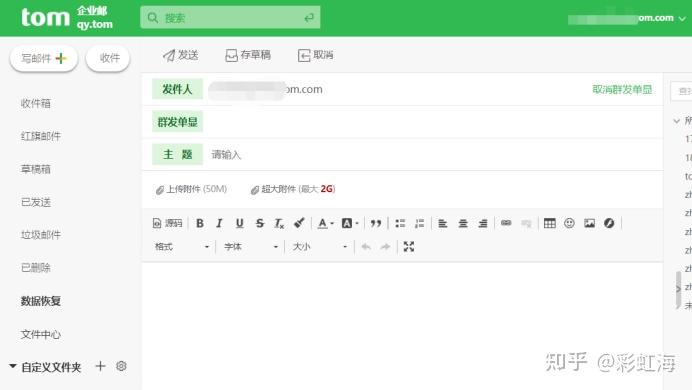Click 写邮件 compose button
The image size is (692, 390).
(x=44, y=58)
